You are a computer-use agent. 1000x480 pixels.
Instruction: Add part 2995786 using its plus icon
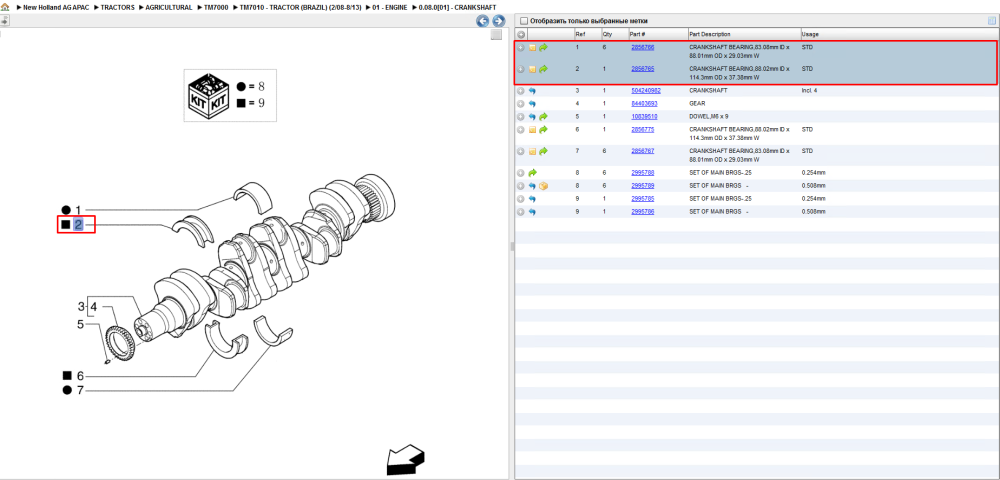(x=520, y=211)
